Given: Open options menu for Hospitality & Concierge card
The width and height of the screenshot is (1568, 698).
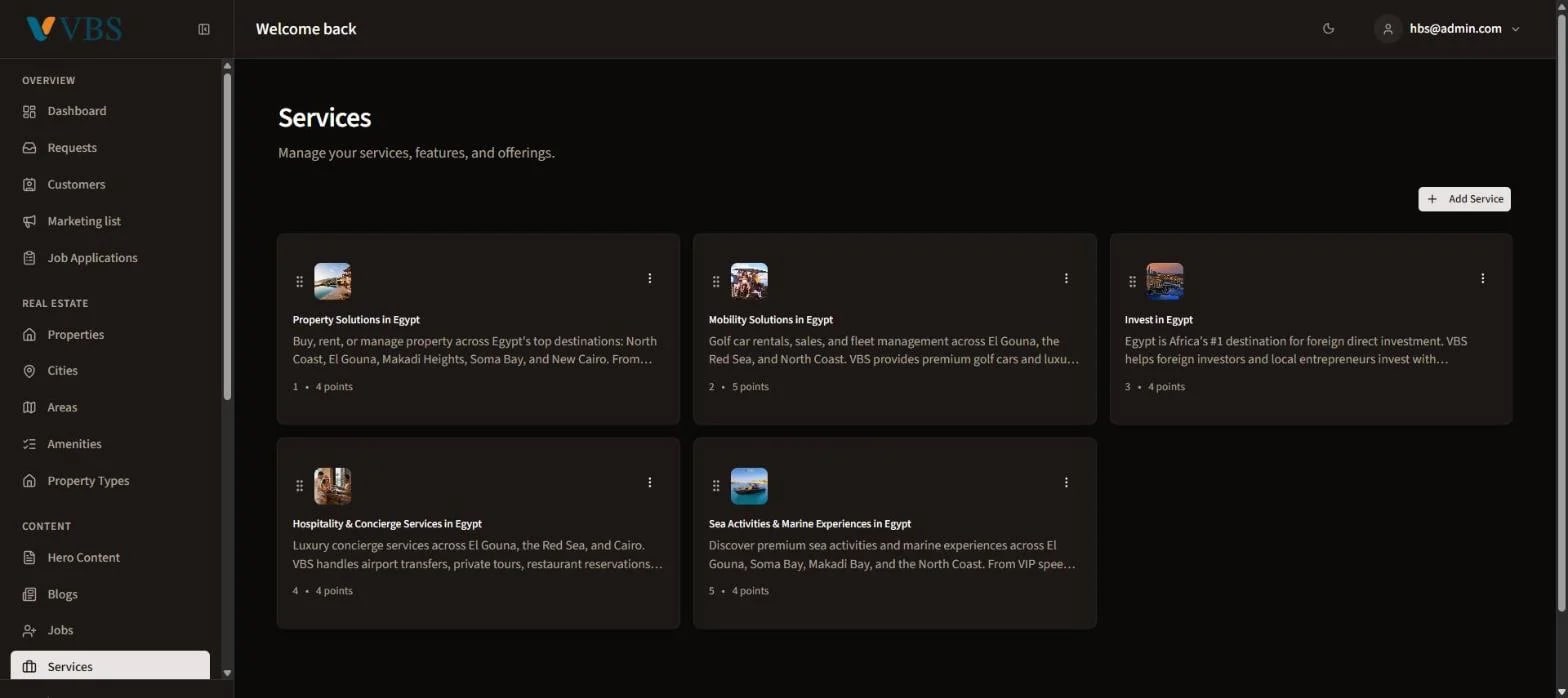Looking at the screenshot, I should 650,482.
